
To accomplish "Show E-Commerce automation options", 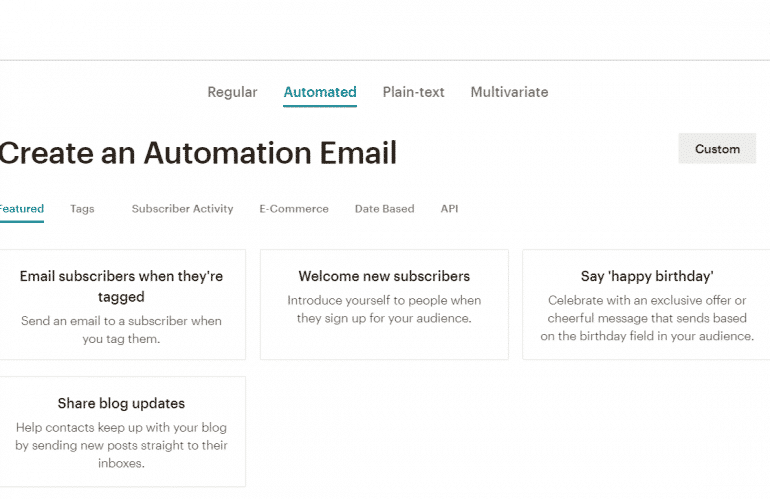I will (x=294, y=209).
